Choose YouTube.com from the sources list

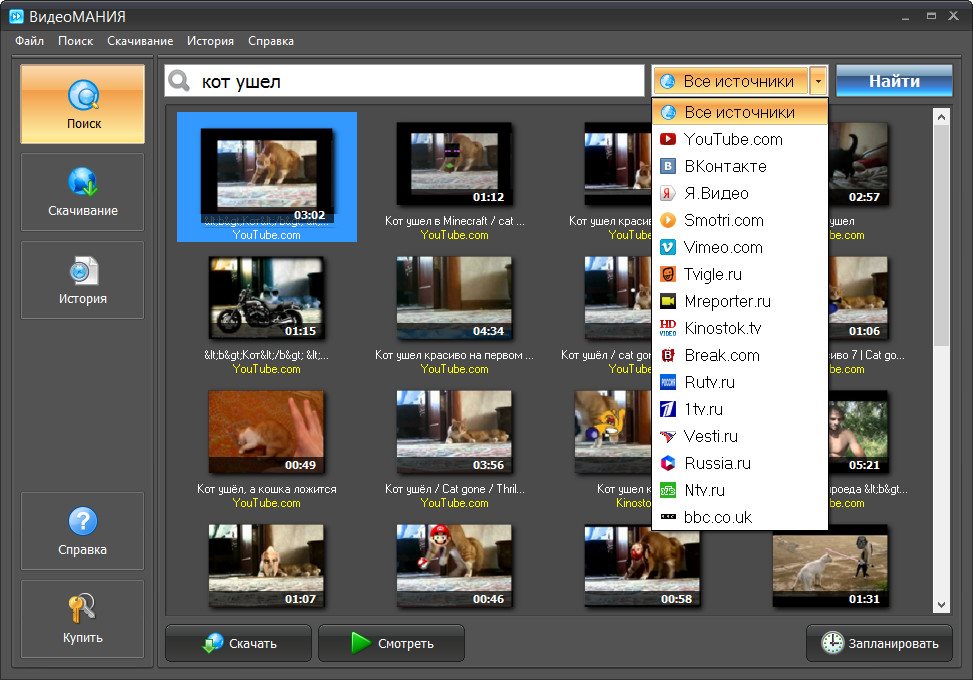(x=740, y=139)
